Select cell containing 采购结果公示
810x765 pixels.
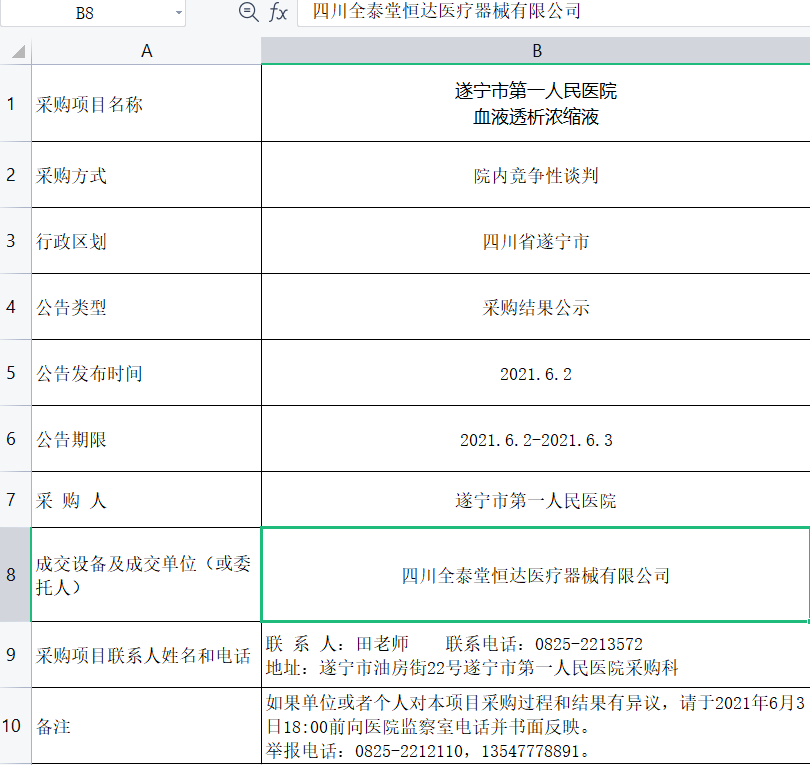(x=536, y=307)
